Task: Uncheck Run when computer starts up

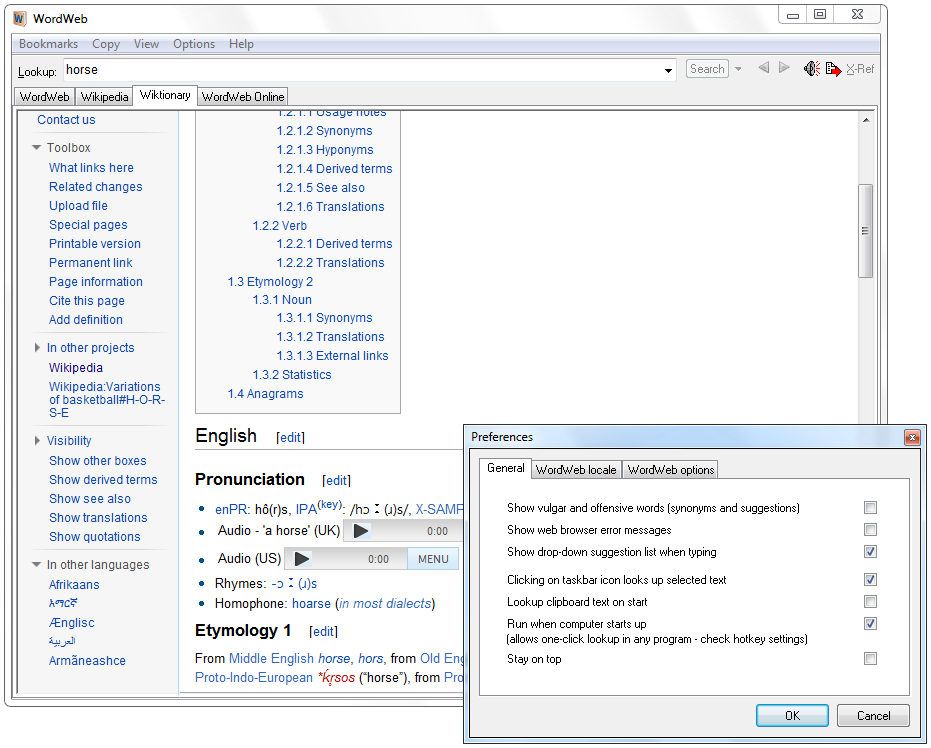Action: coord(870,623)
